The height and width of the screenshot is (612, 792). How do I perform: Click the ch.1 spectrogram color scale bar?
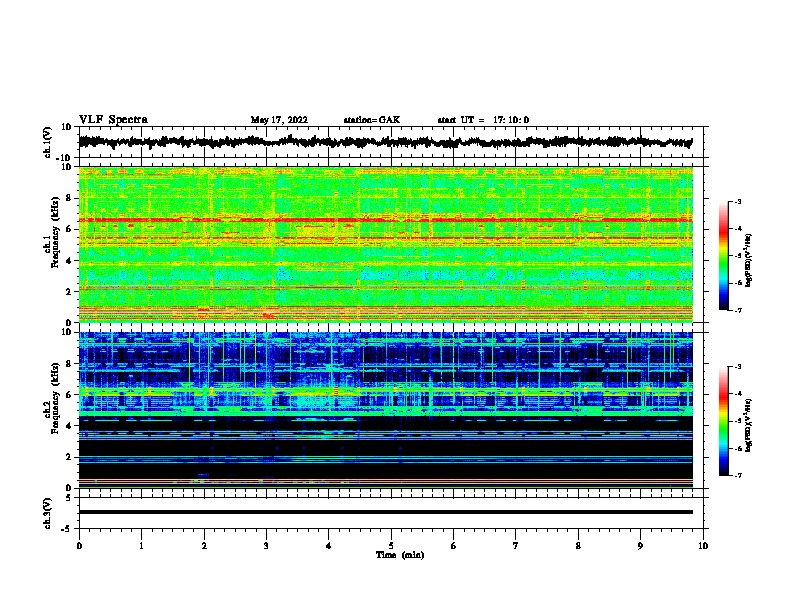pyautogui.click(x=724, y=256)
